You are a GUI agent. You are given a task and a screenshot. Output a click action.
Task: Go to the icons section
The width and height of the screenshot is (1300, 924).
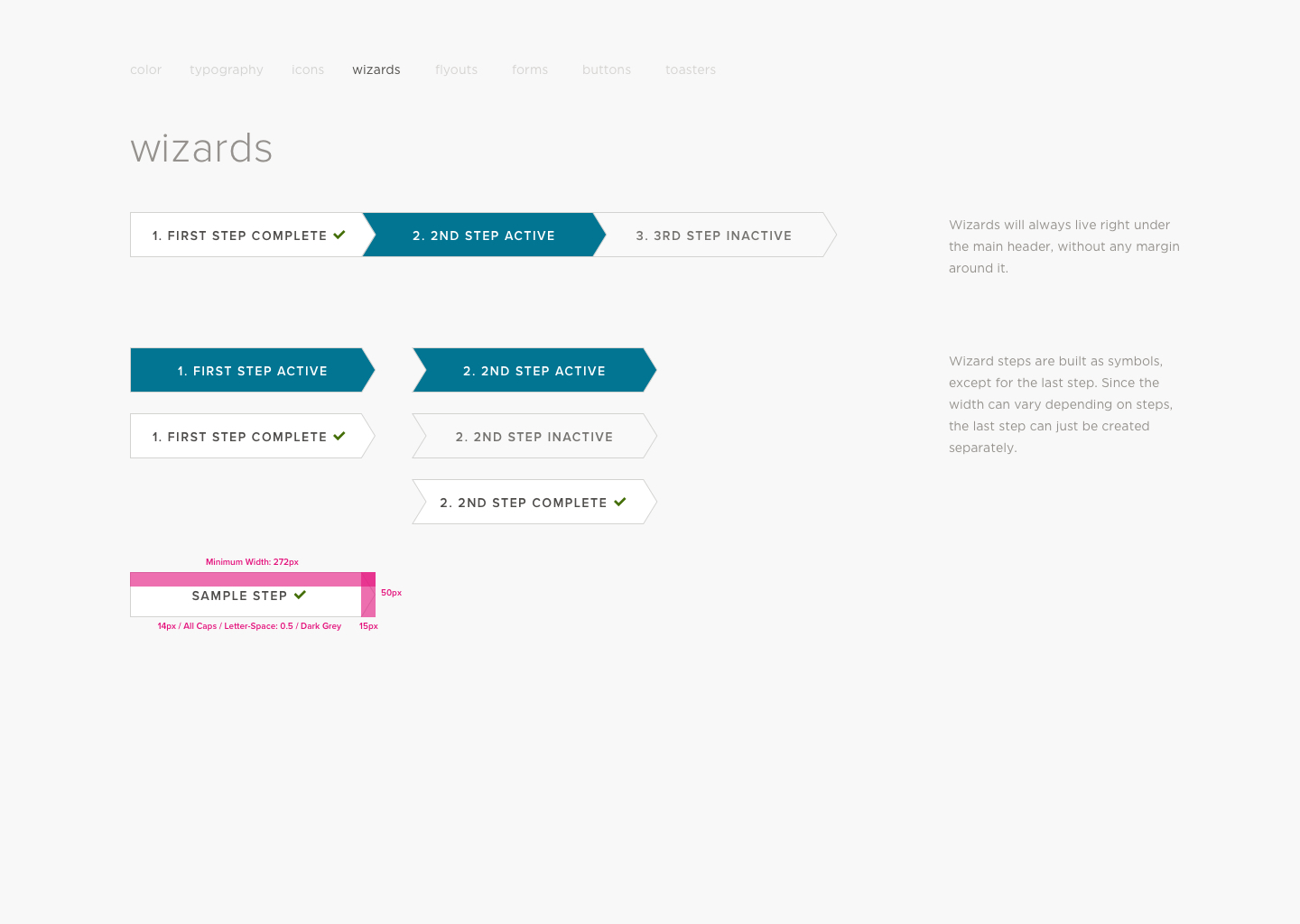308,69
